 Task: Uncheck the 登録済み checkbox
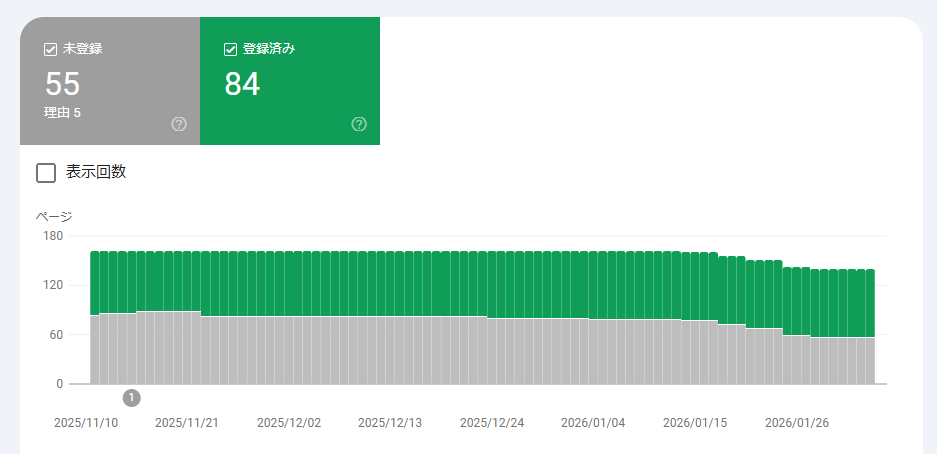(x=231, y=49)
